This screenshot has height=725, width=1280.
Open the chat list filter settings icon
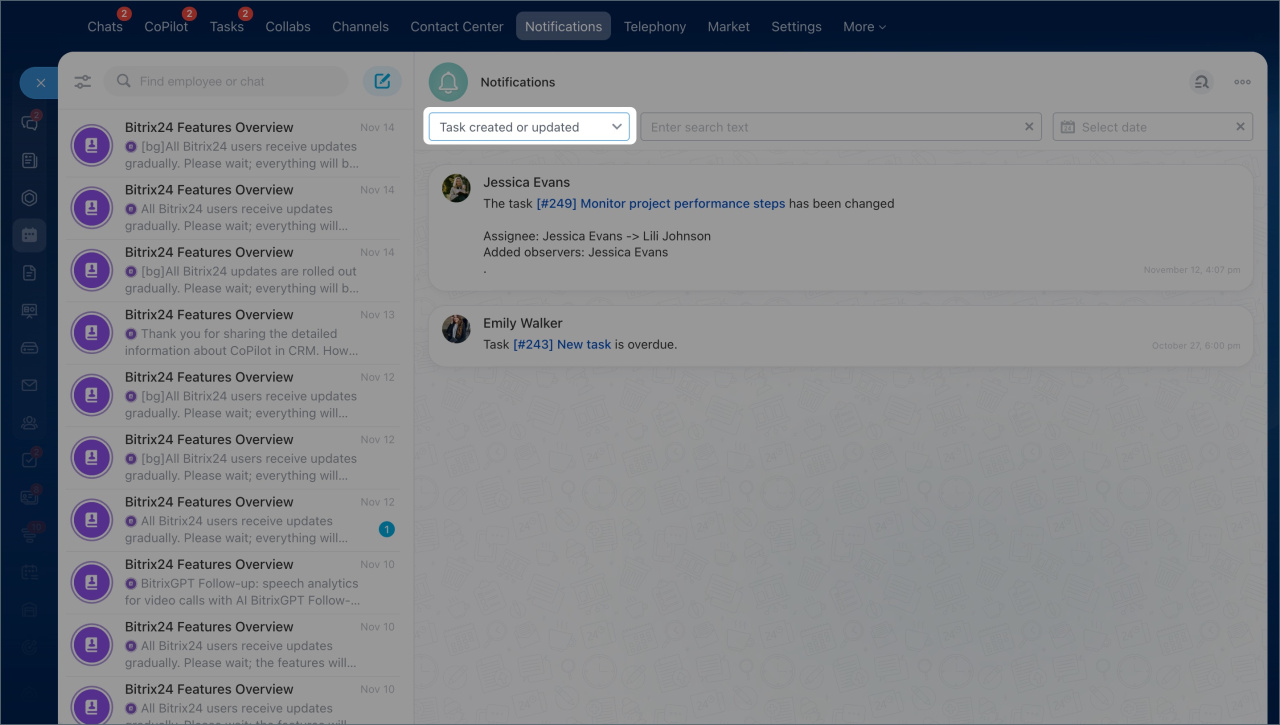pos(83,82)
